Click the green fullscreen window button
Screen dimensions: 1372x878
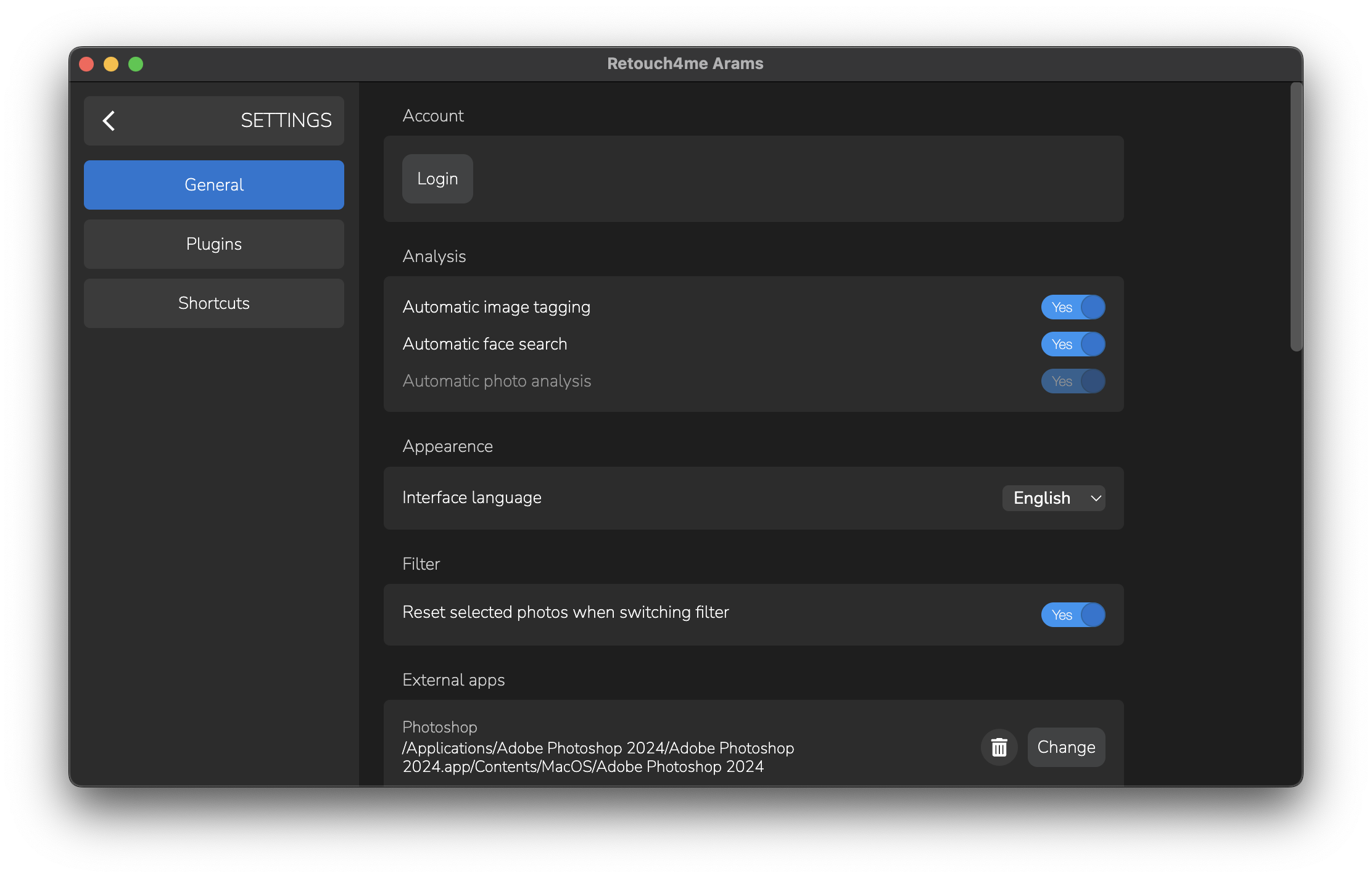pyautogui.click(x=136, y=64)
